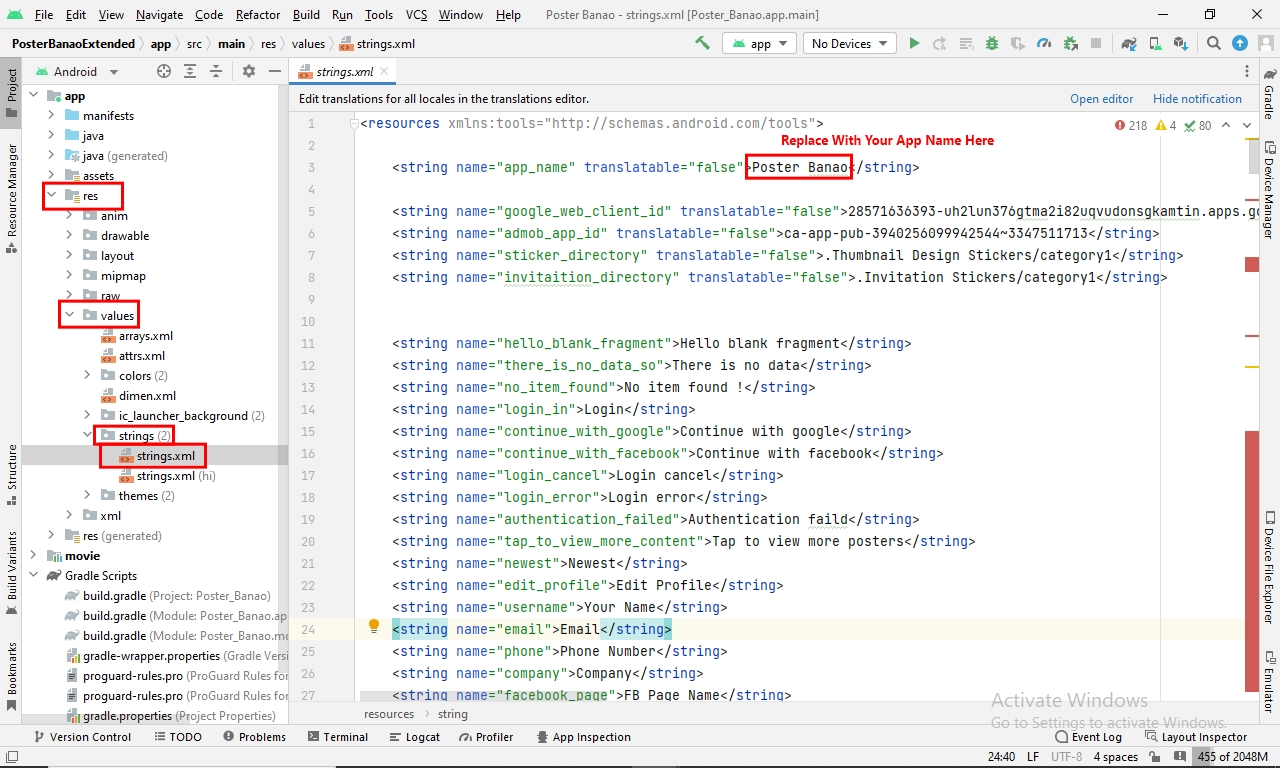This screenshot has width=1280, height=768.
Task: Sync project with Gradle files icon
Action: pos(1129,43)
